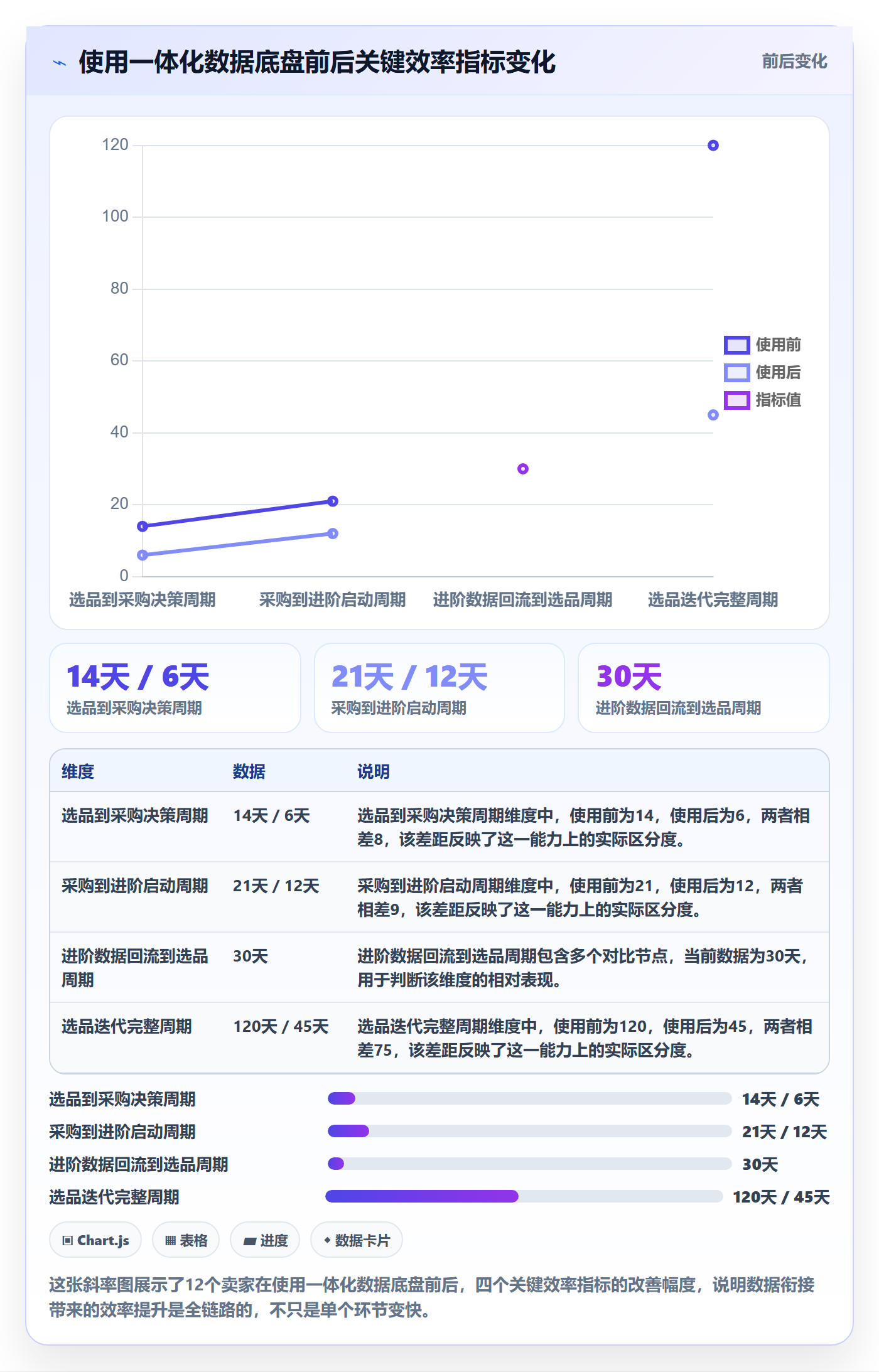Screen dimensions: 879x1372
Task: Click table data cell 30天
Action: click(251, 956)
